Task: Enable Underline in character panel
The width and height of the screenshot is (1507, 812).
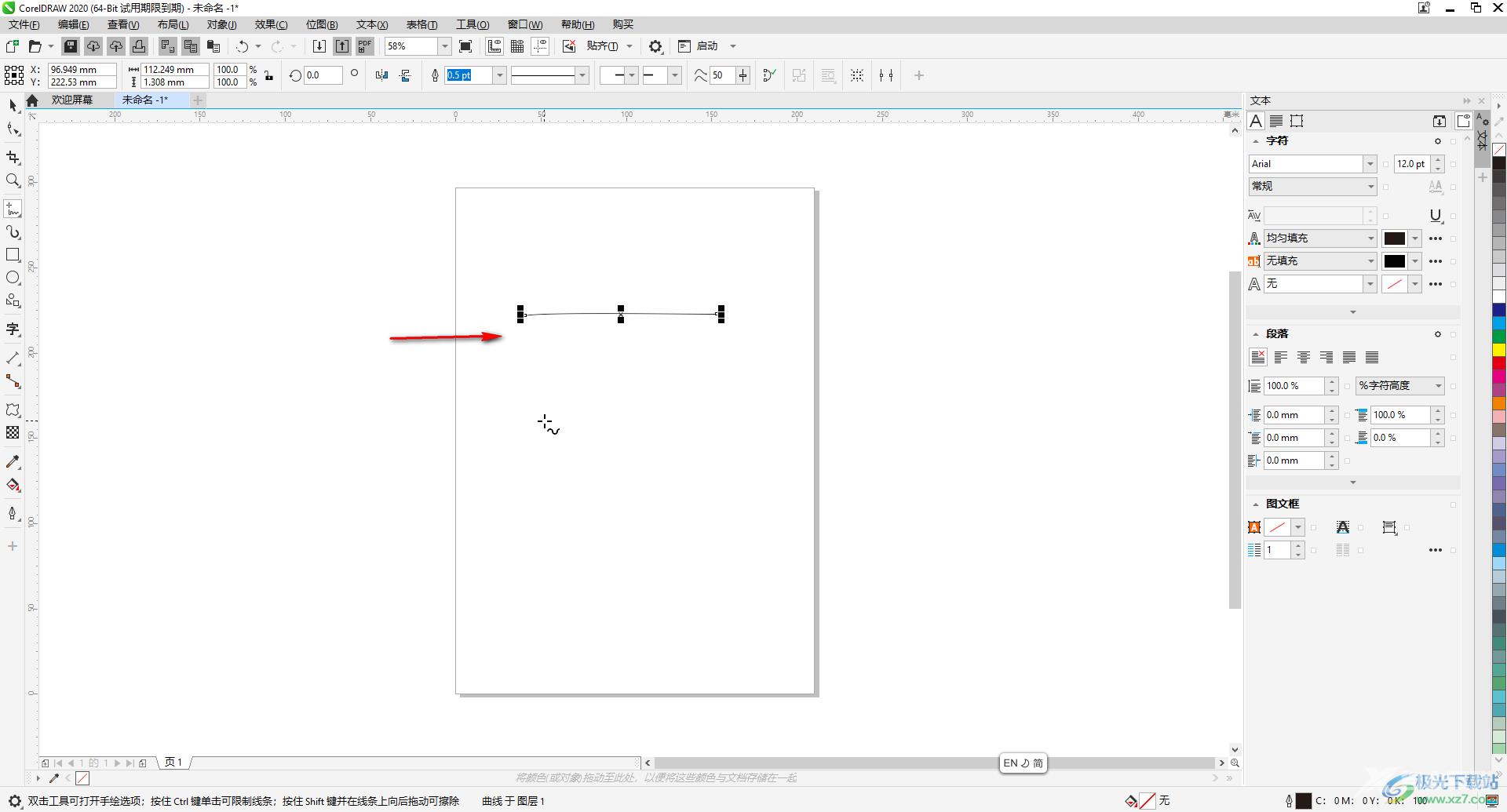Action: (x=1436, y=216)
